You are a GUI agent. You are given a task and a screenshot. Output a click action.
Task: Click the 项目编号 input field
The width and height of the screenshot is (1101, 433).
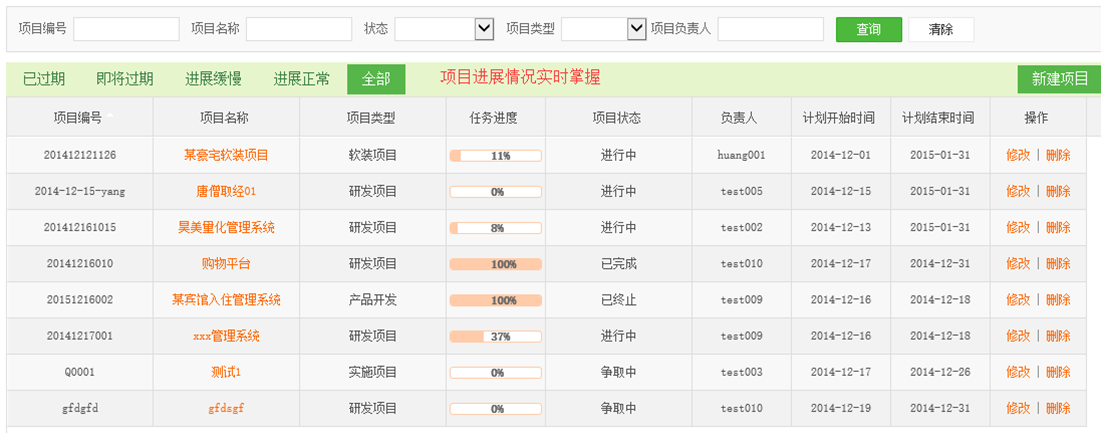(x=126, y=29)
